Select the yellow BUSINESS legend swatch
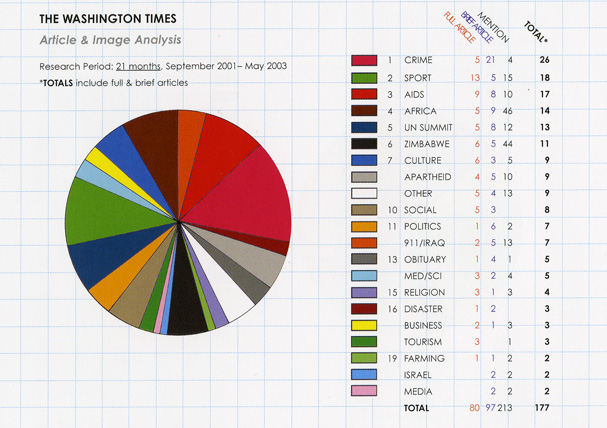Image resolution: width=607 pixels, height=428 pixels. (x=364, y=325)
